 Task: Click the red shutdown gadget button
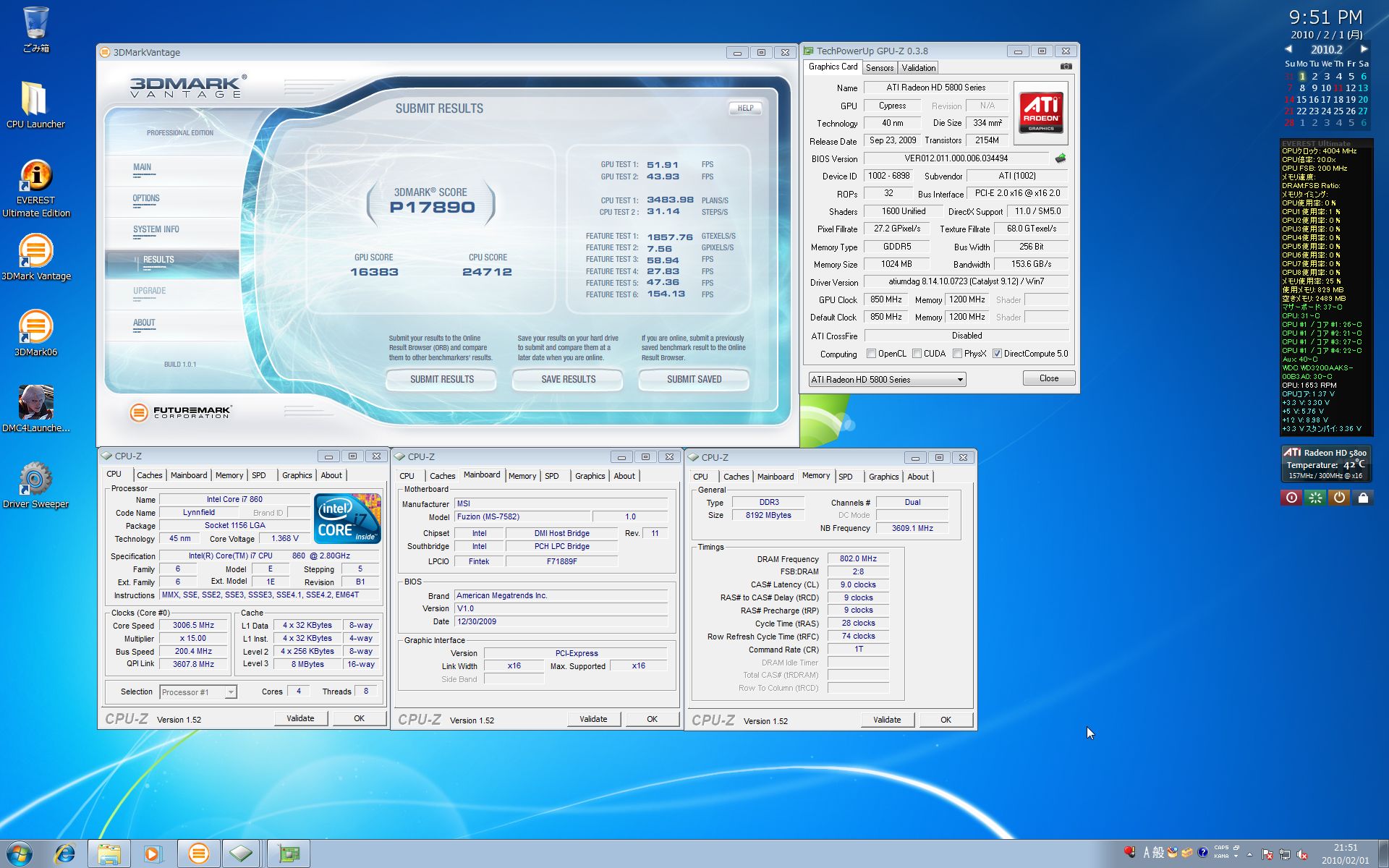(x=1291, y=498)
